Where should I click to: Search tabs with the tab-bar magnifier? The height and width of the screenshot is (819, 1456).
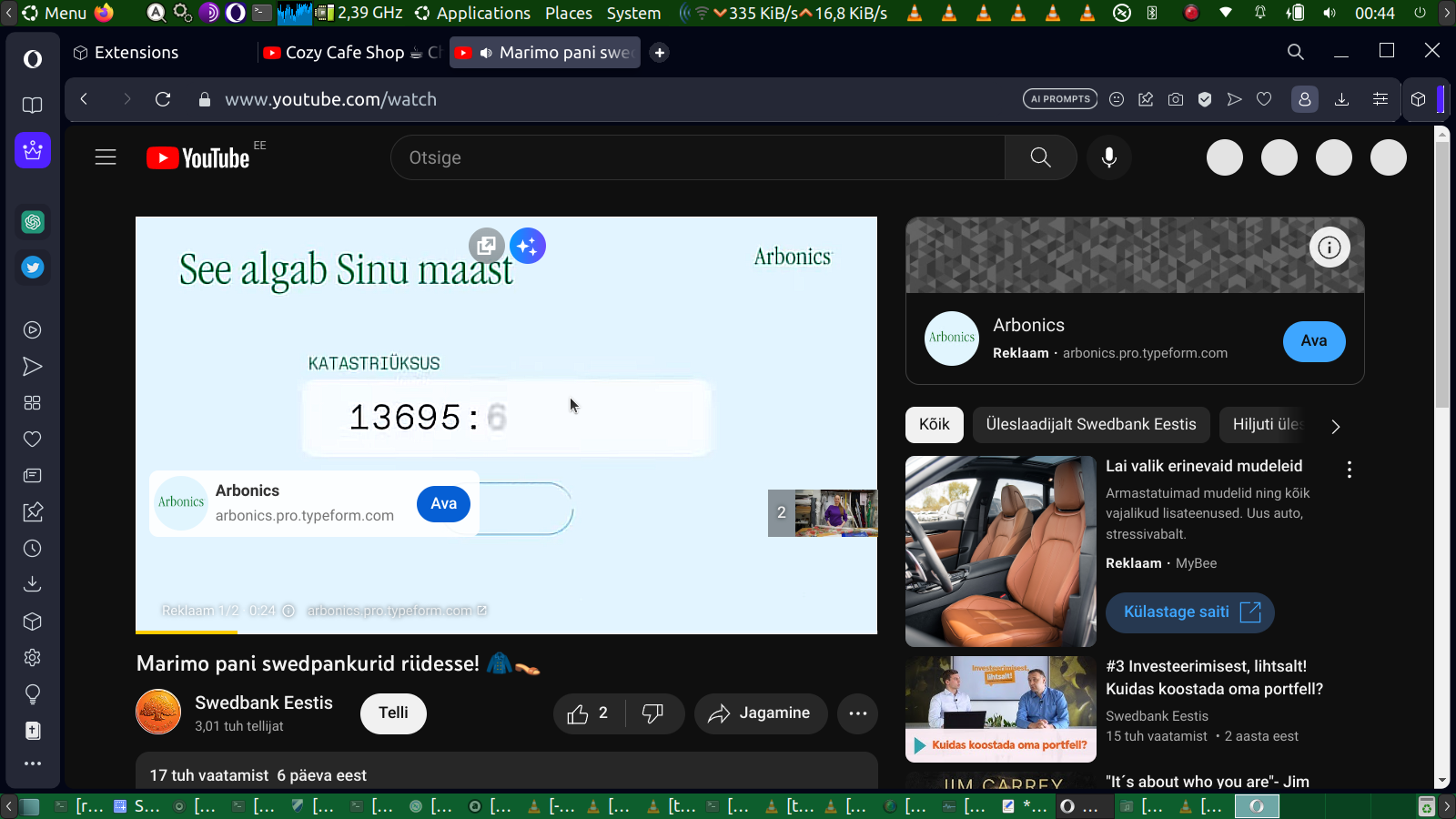coord(1296,52)
